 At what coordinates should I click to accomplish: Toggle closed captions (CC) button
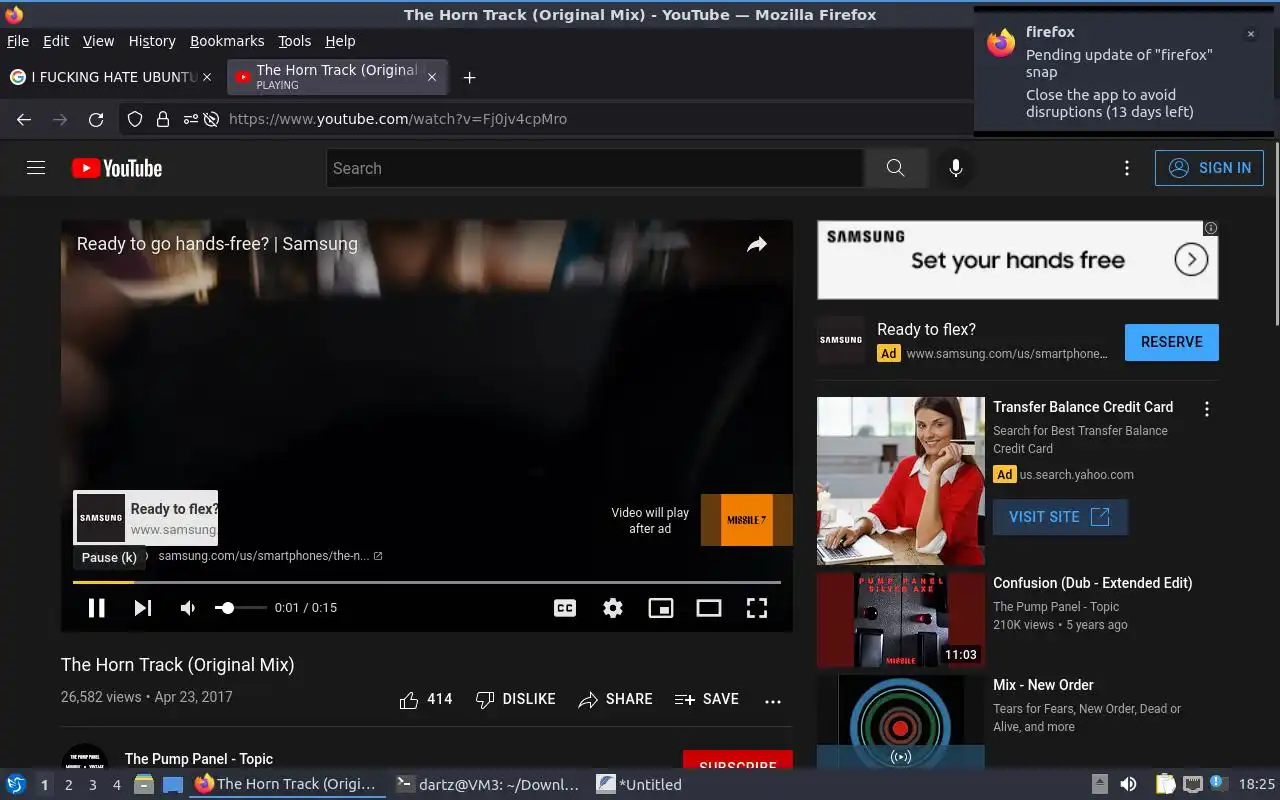[x=565, y=608]
